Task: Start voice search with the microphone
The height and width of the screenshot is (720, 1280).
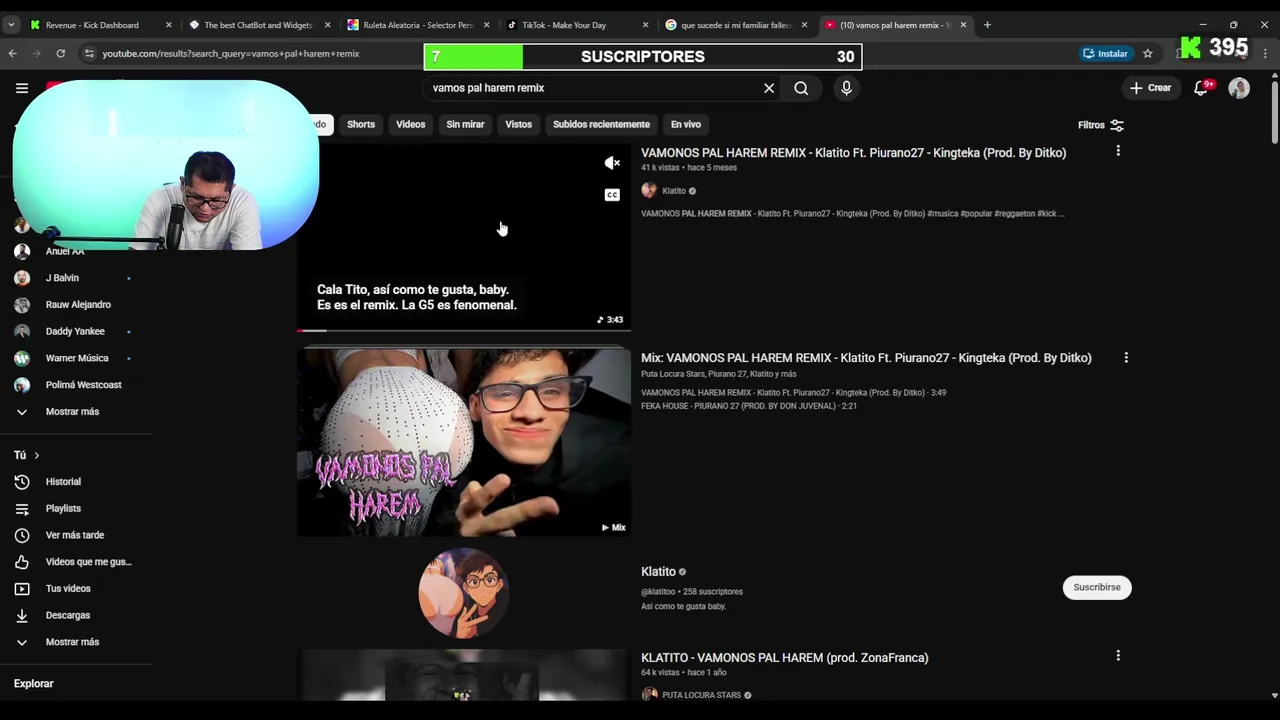Action: point(846,88)
